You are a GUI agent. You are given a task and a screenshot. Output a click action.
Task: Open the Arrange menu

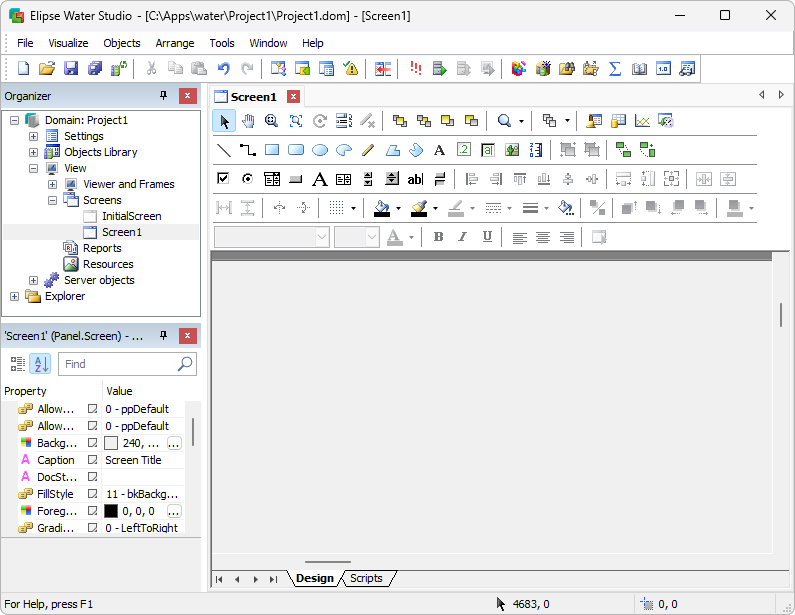tap(175, 43)
